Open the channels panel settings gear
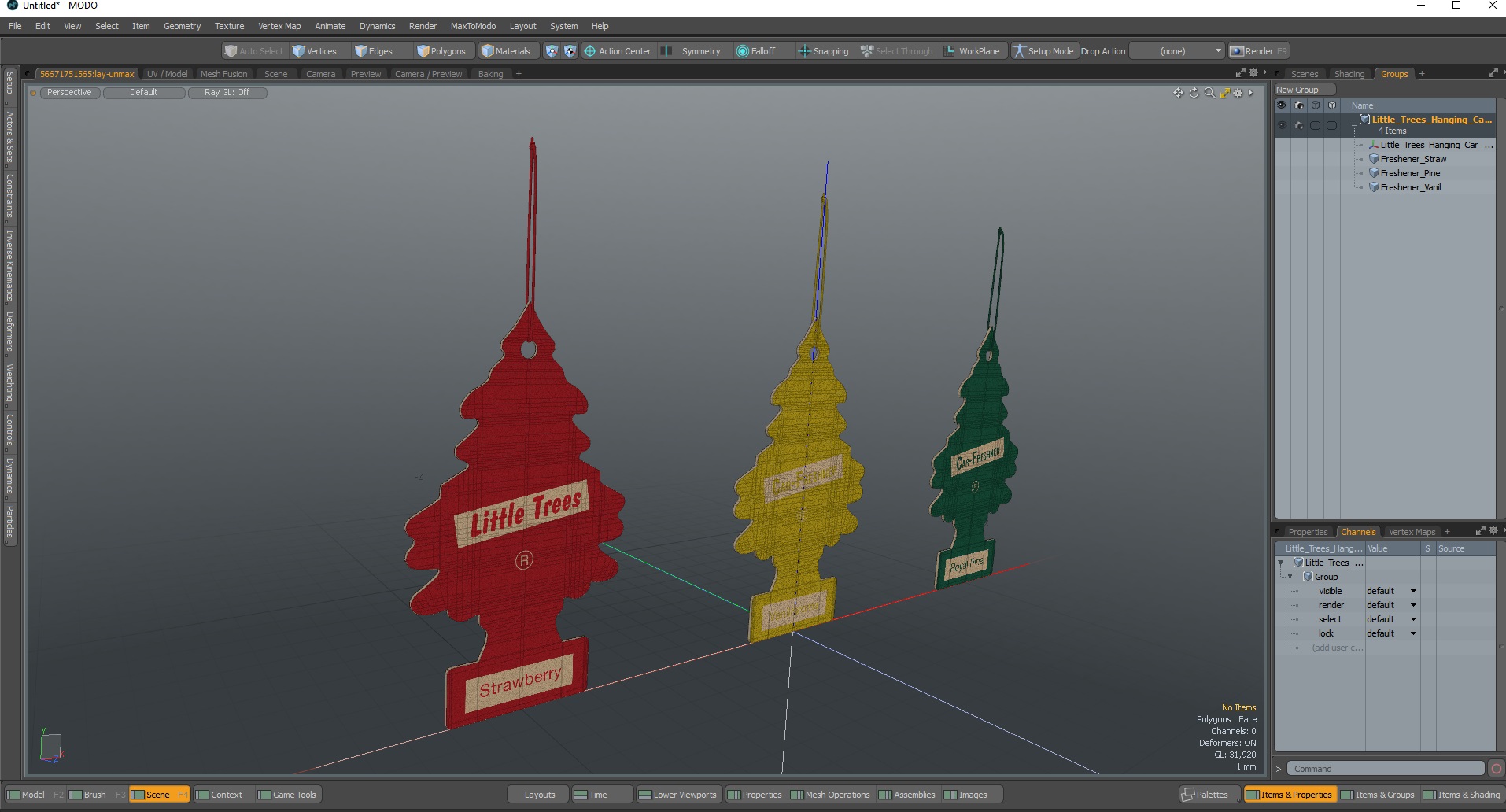Viewport: 1506px width, 812px height. click(x=1493, y=531)
